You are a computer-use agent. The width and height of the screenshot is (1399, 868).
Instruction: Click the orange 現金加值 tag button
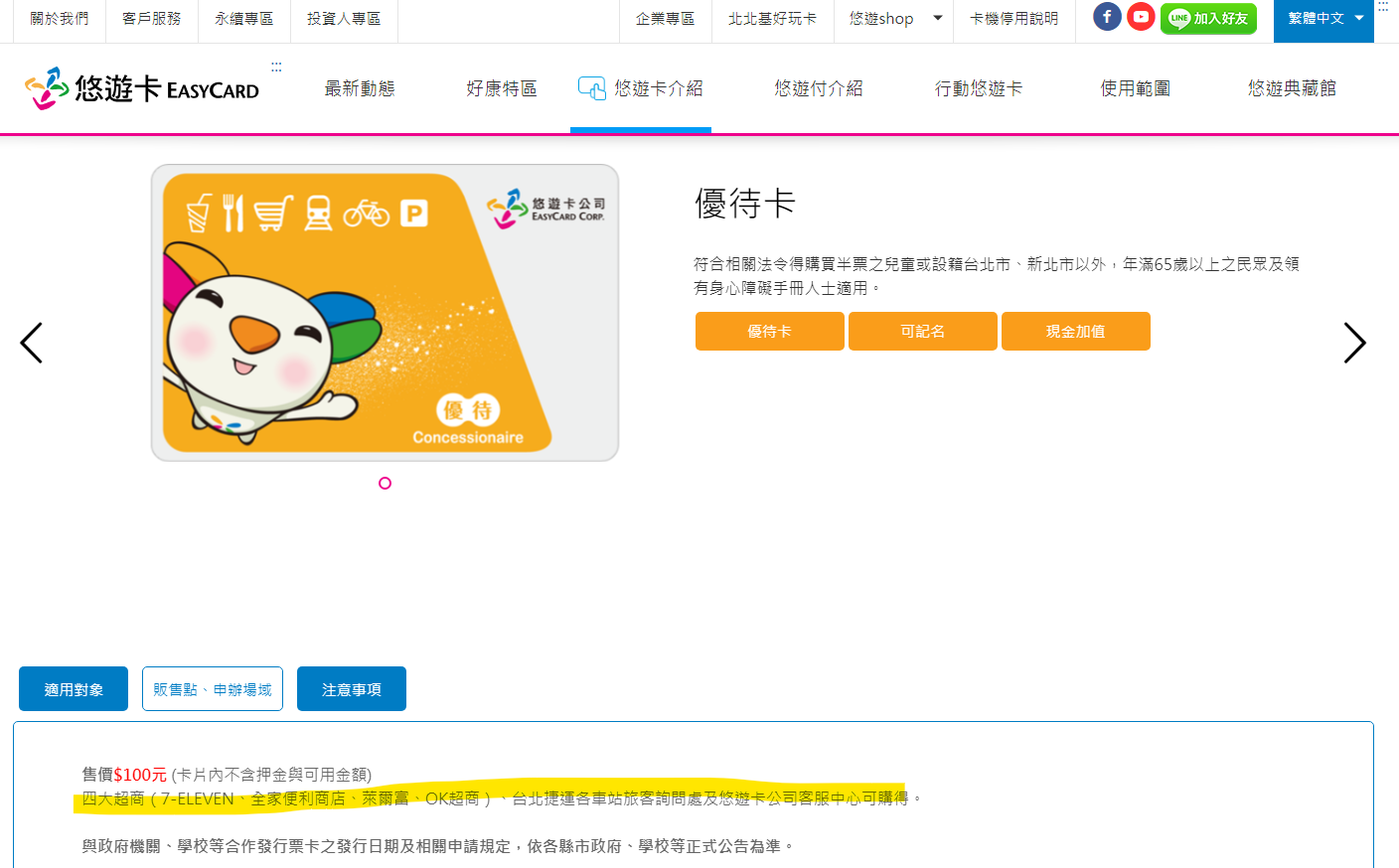pyautogui.click(x=1075, y=332)
